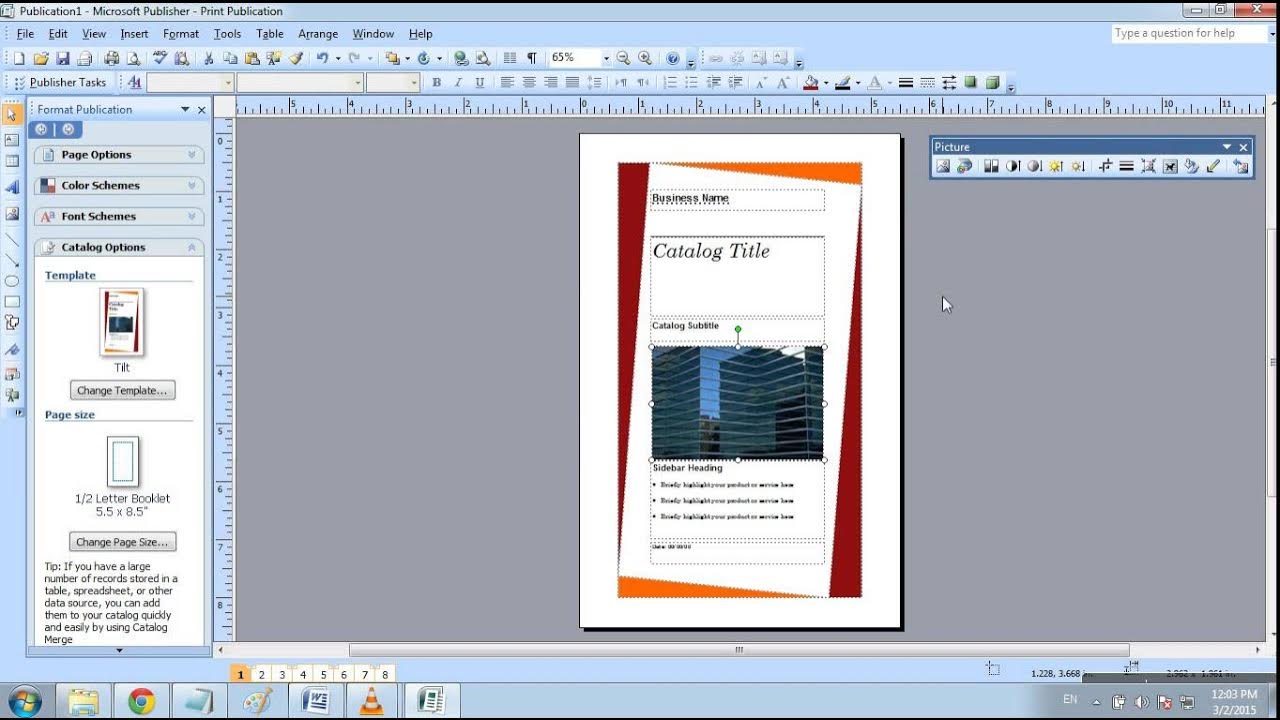Run the spelling check icon
Screen dimensions: 1280x720
click(160, 58)
